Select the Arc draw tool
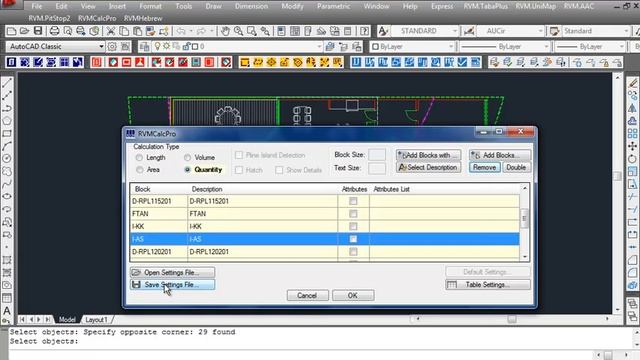The width and height of the screenshot is (640, 360). coord(7,146)
